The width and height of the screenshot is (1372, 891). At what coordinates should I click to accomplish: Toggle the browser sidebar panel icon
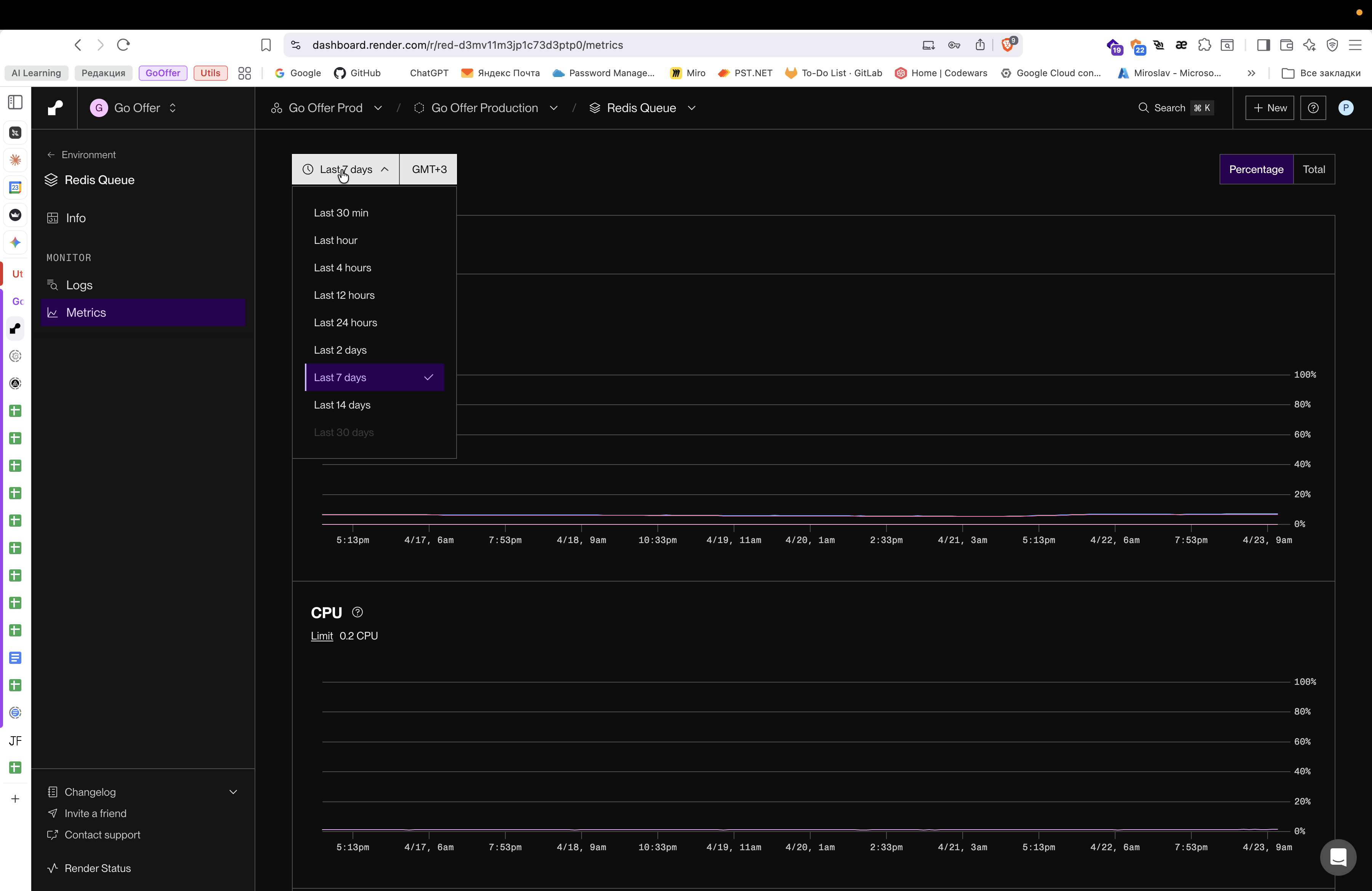tap(1264, 45)
